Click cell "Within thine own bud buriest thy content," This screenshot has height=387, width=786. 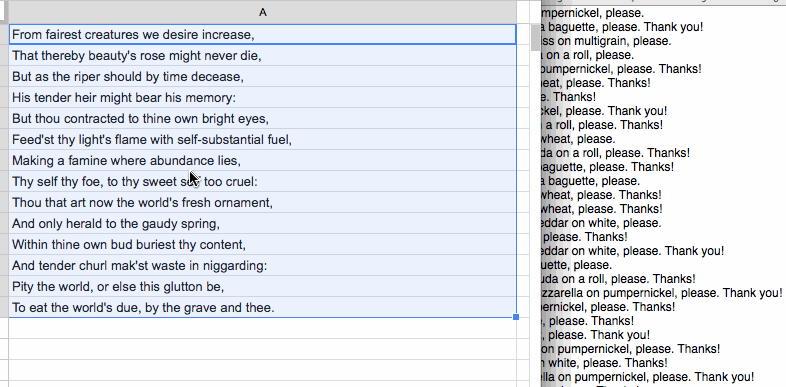pos(262,245)
